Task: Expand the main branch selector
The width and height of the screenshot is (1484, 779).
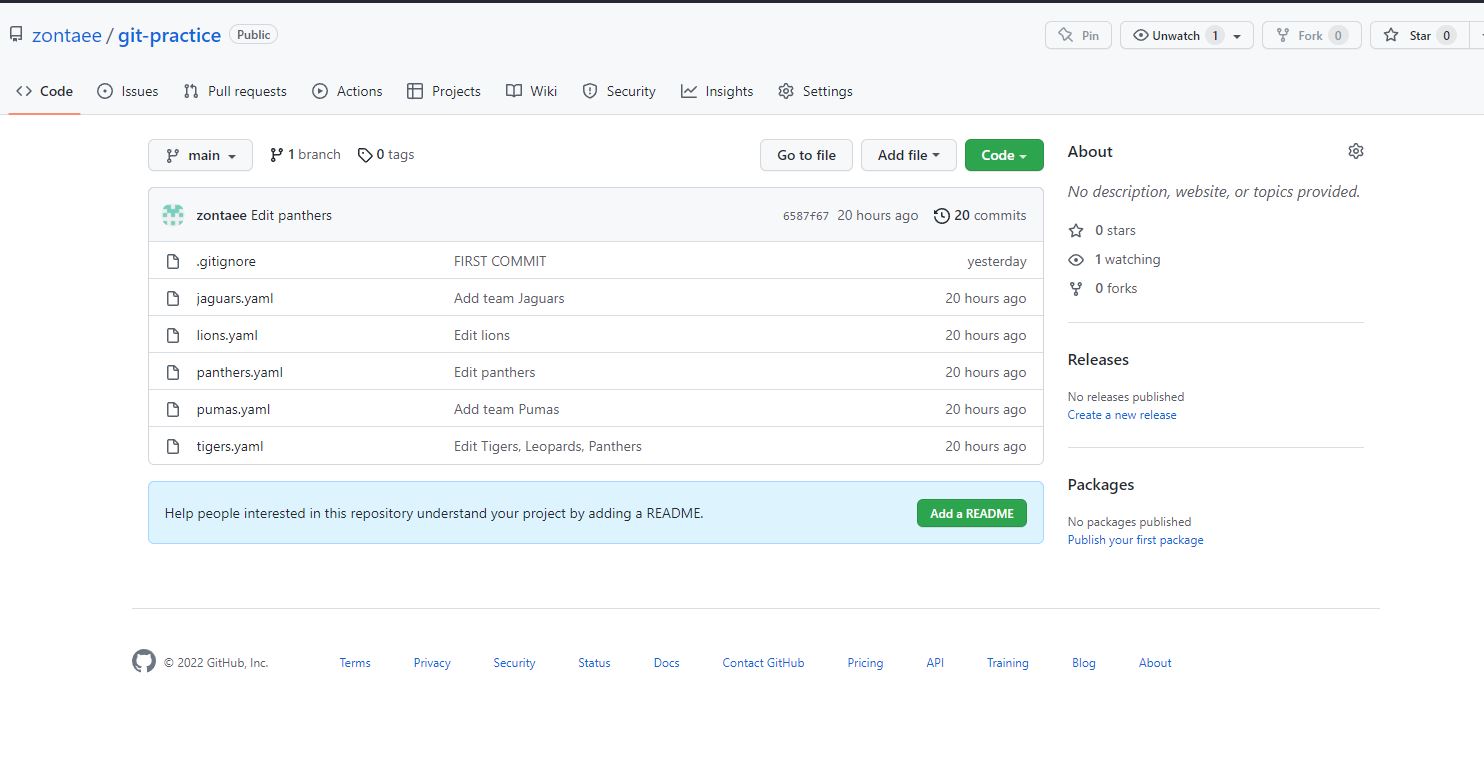Action: [x=200, y=155]
